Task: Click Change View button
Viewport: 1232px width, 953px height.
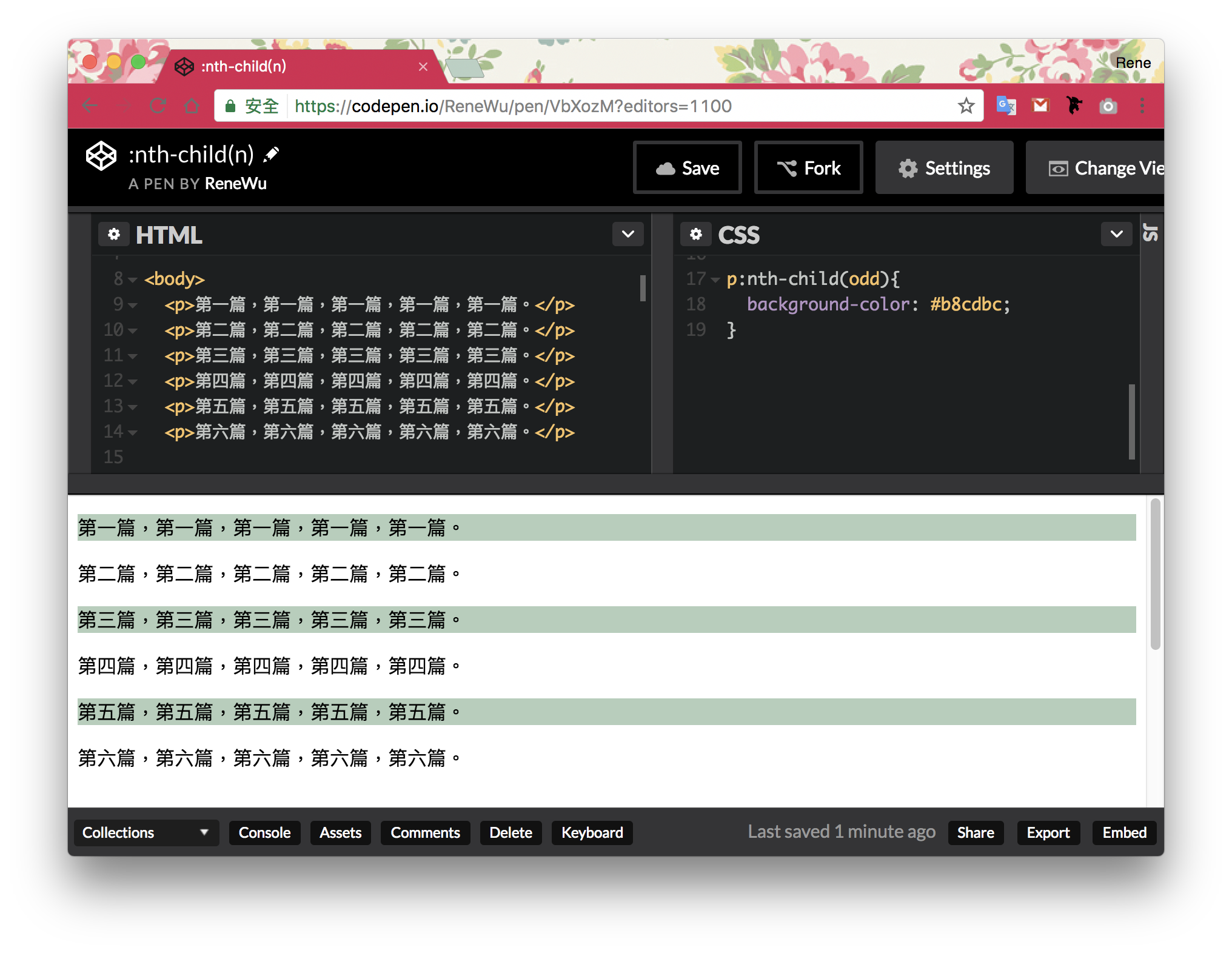Action: pyautogui.click(x=1095, y=168)
